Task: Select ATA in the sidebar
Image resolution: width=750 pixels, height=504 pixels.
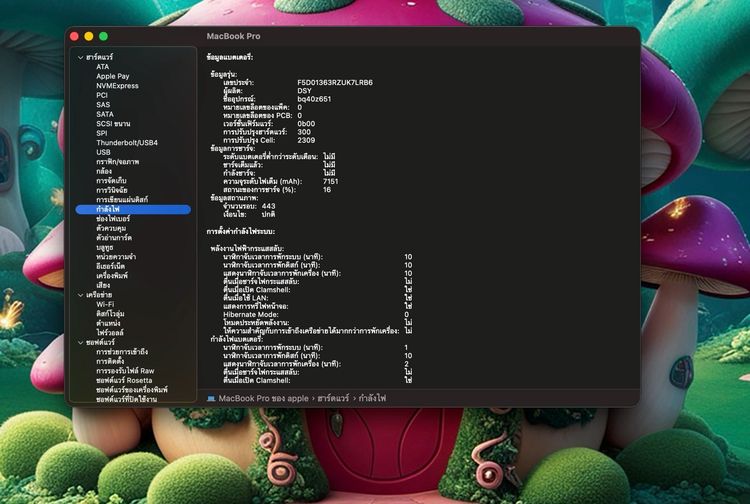Action: point(102,66)
